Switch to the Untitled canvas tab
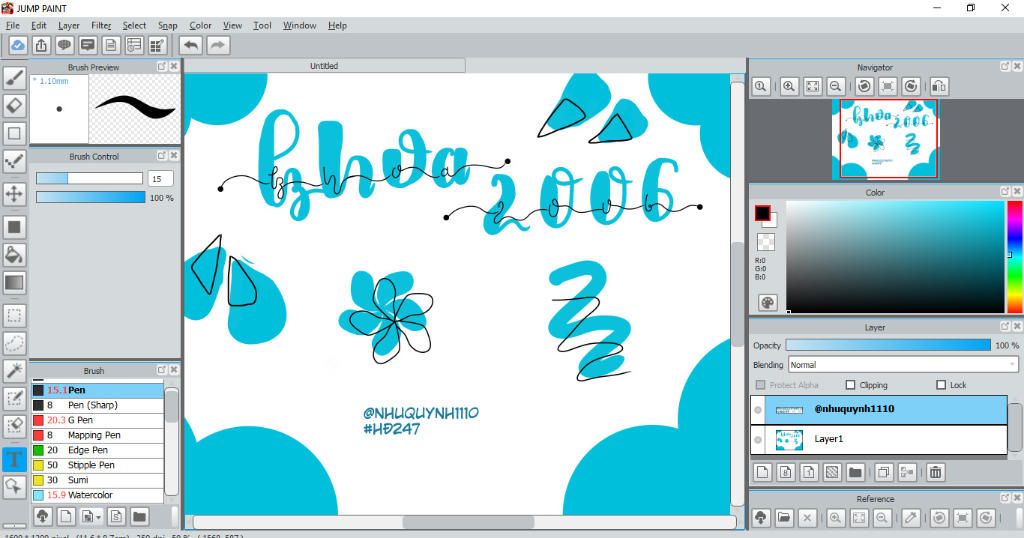The height and width of the screenshot is (538, 1024). (x=324, y=66)
